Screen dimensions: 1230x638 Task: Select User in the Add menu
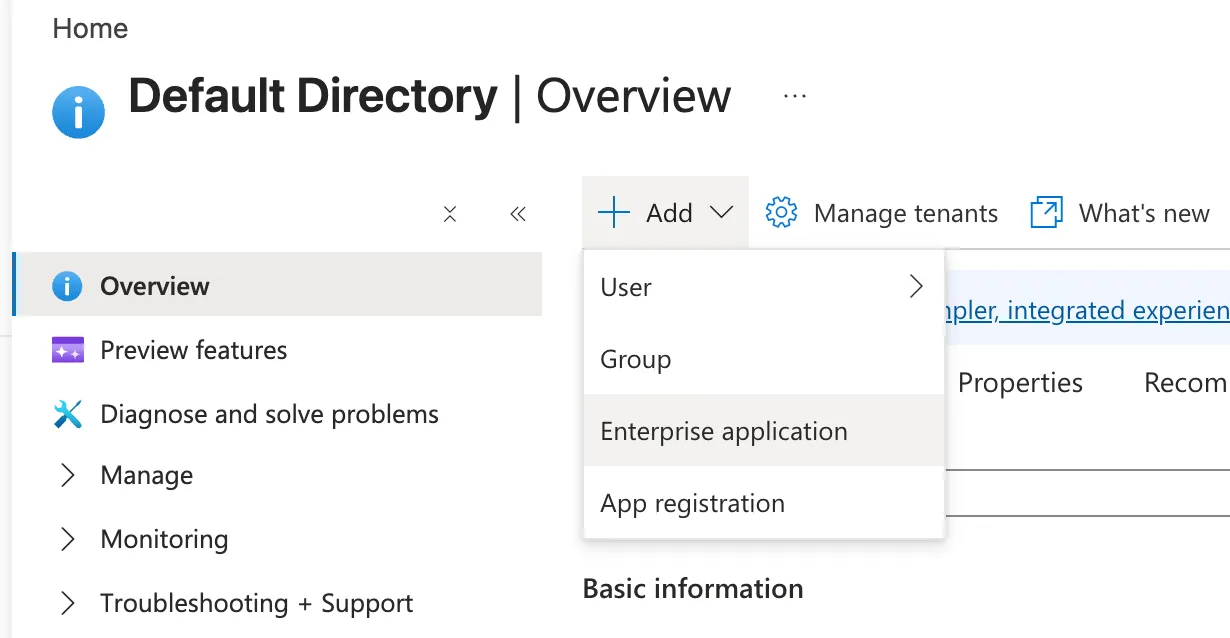[x=764, y=287]
